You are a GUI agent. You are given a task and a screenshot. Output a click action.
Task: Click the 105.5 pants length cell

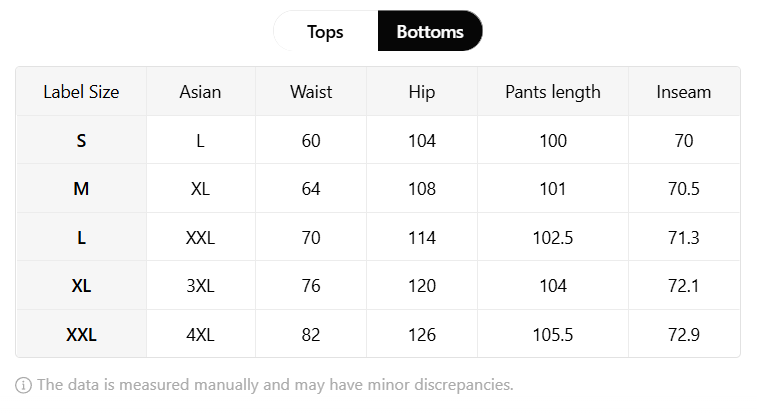tap(553, 334)
